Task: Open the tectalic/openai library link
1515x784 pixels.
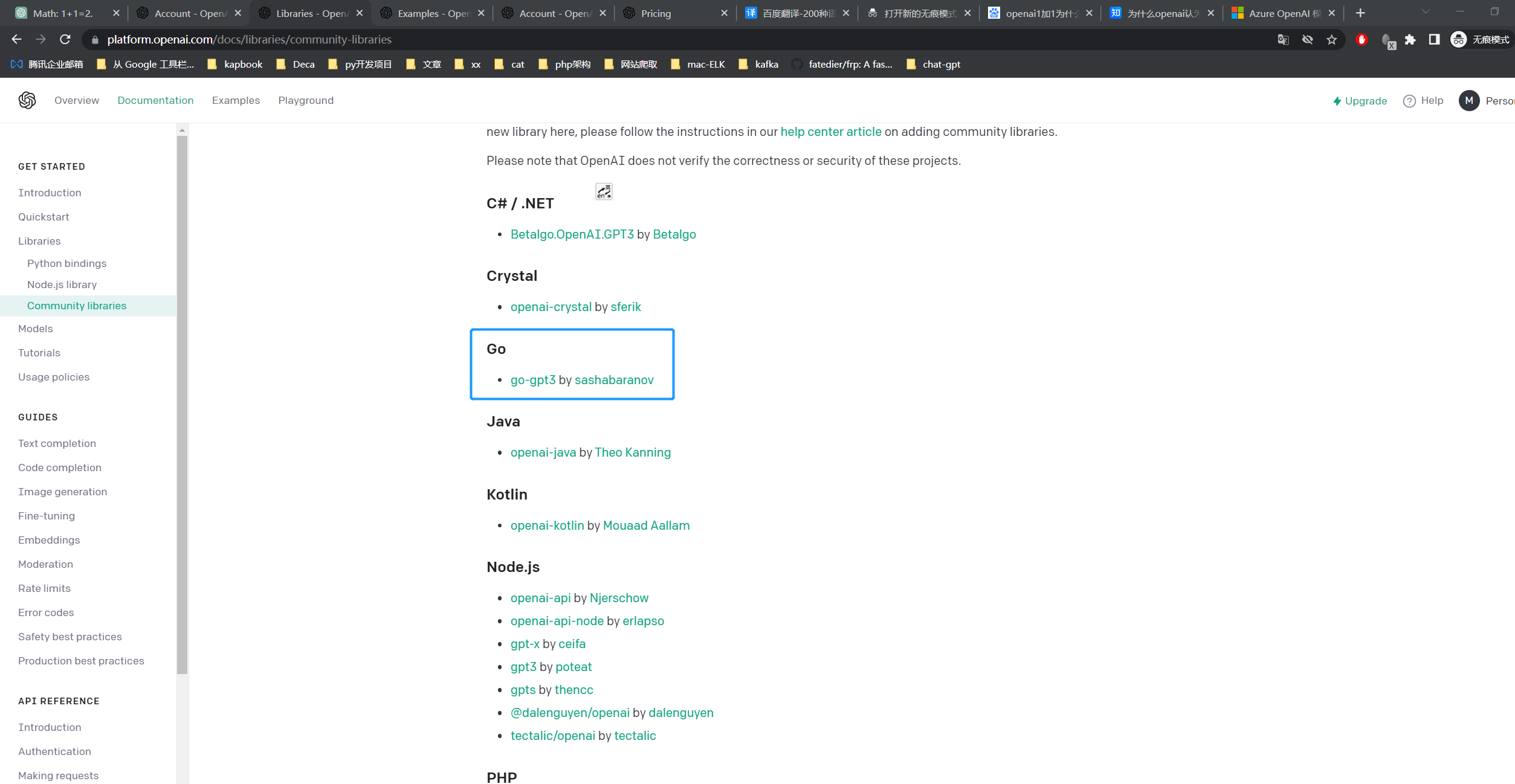Action: [x=552, y=736]
